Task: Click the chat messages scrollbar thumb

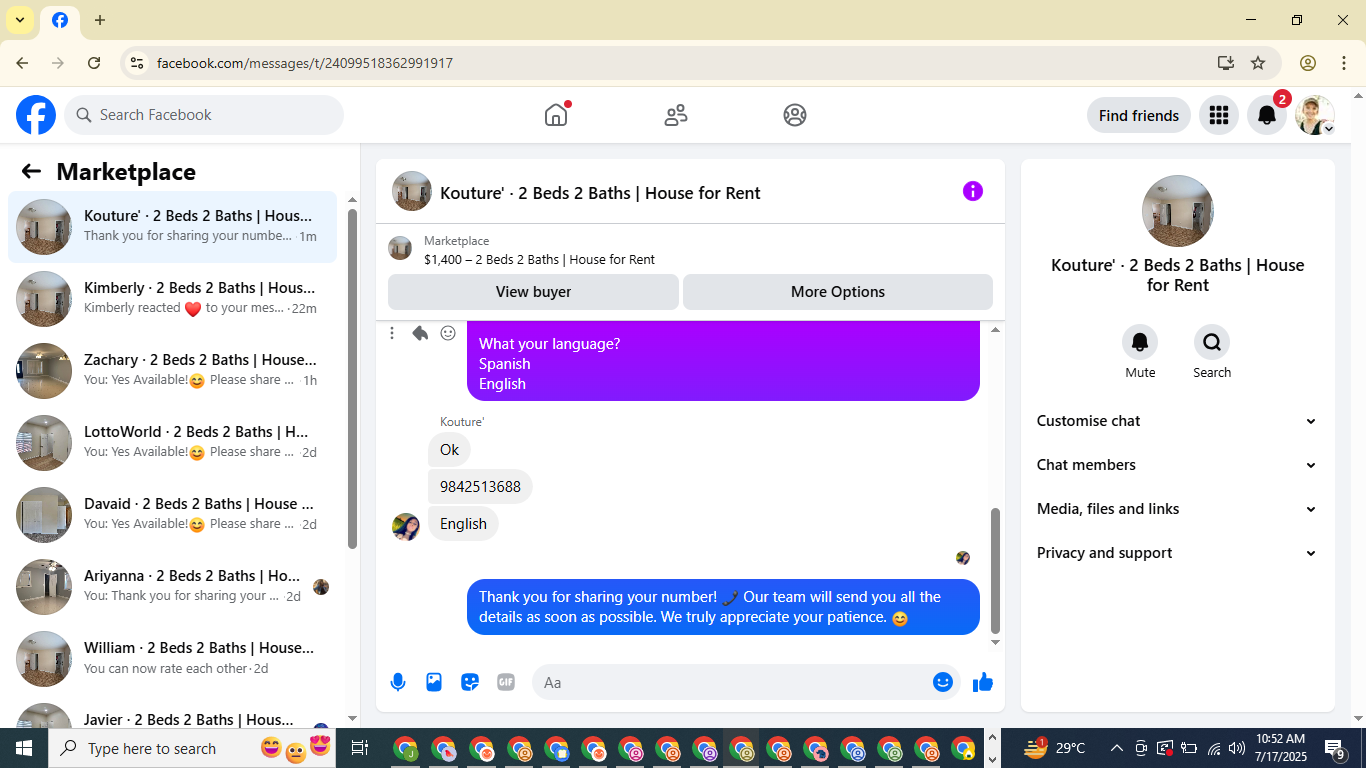Action: (x=995, y=570)
